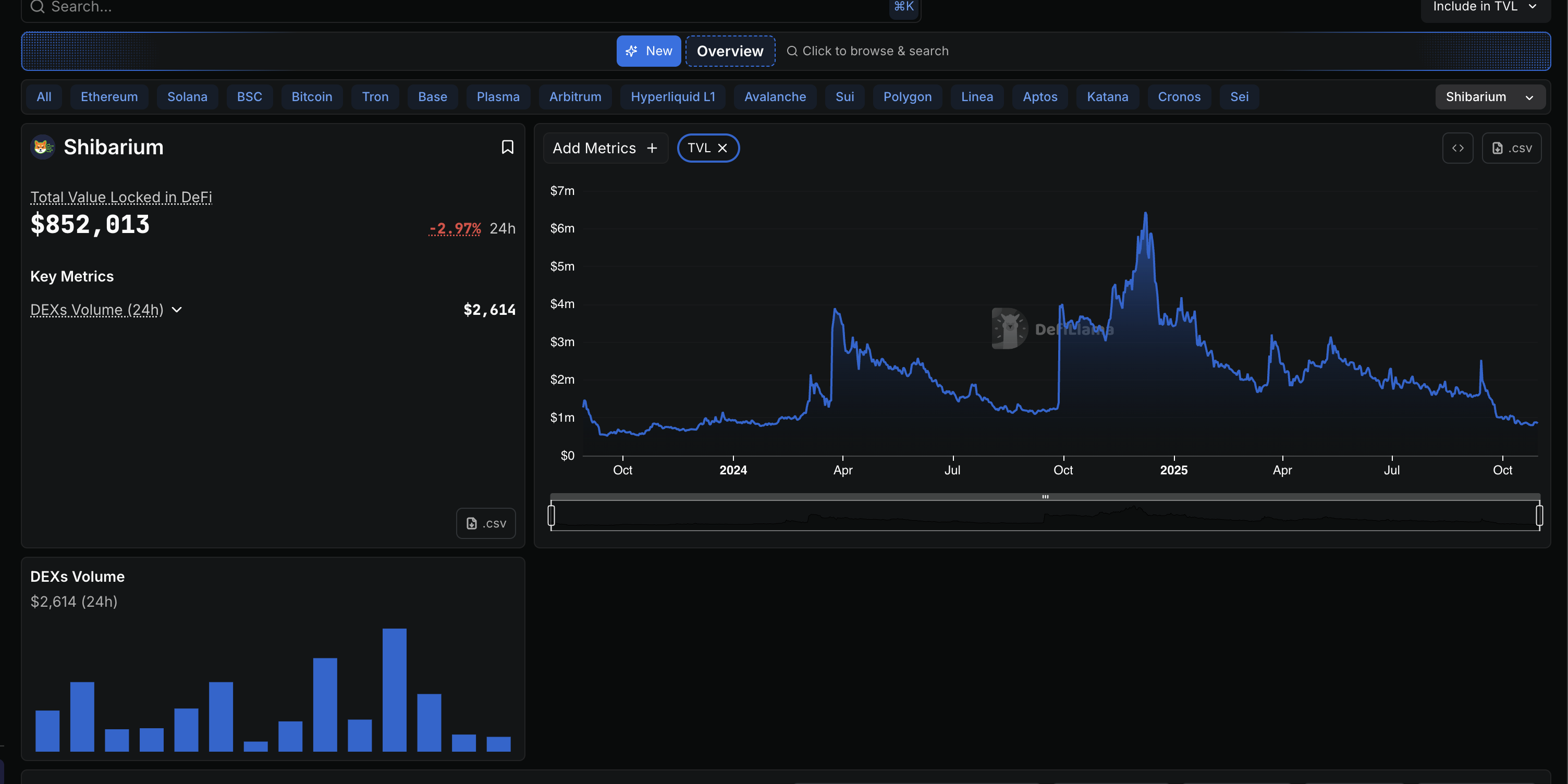Click the plus icon in Add Metrics
Viewport: 1568px width, 784px height.
[x=652, y=148]
